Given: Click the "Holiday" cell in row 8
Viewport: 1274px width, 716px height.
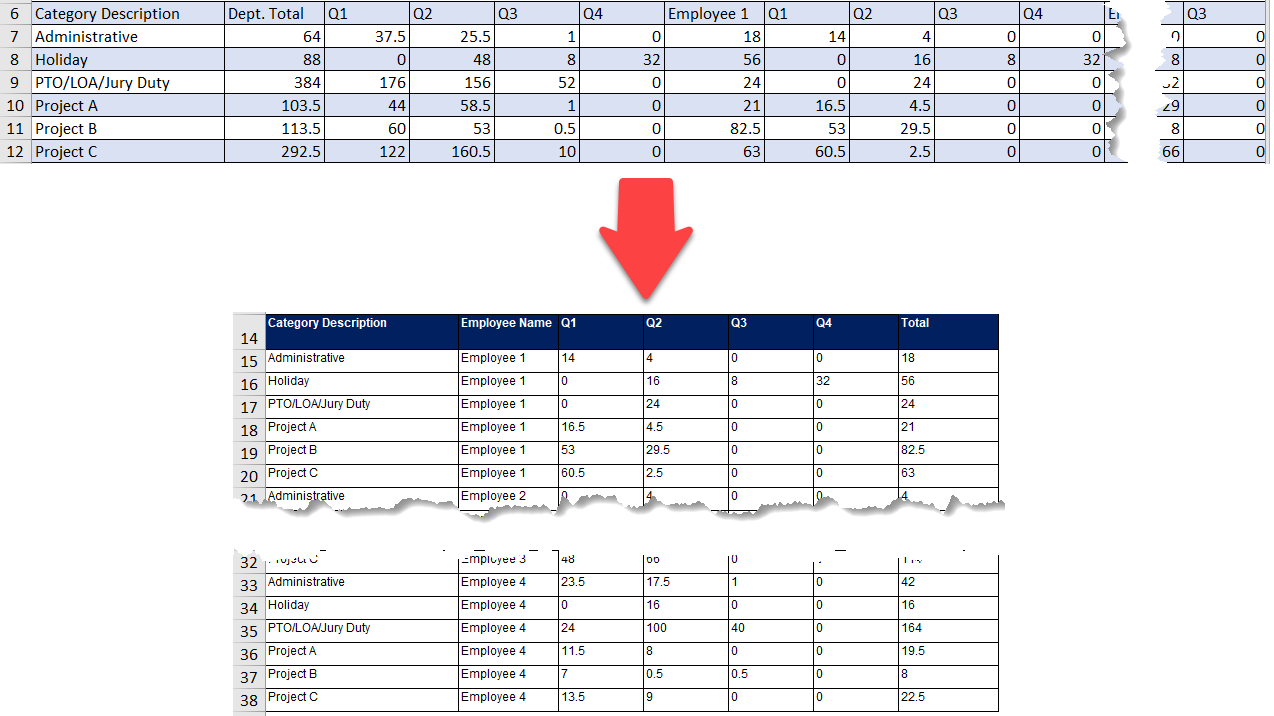Looking at the screenshot, I should [127, 60].
